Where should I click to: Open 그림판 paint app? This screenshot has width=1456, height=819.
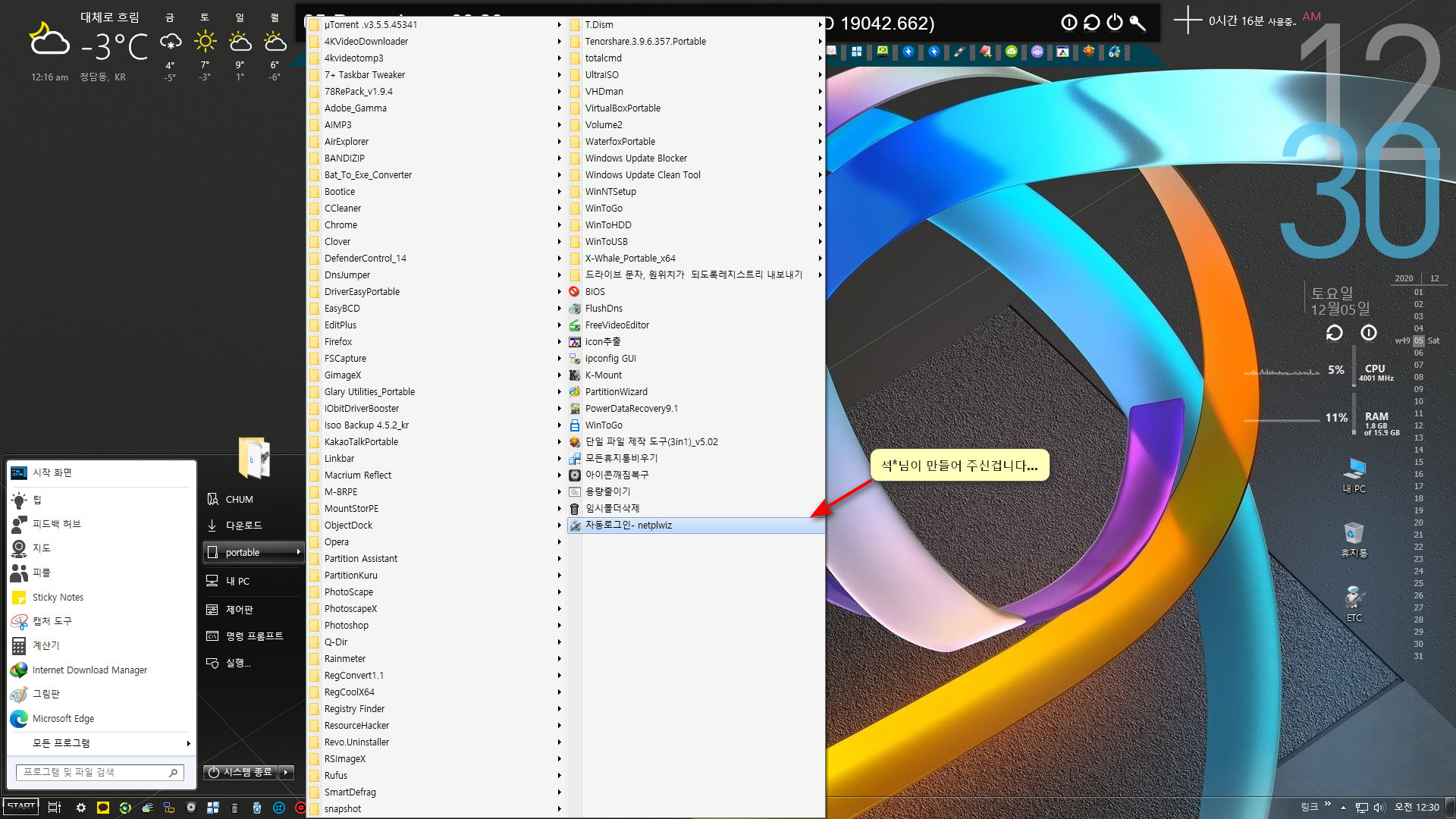pos(100,695)
